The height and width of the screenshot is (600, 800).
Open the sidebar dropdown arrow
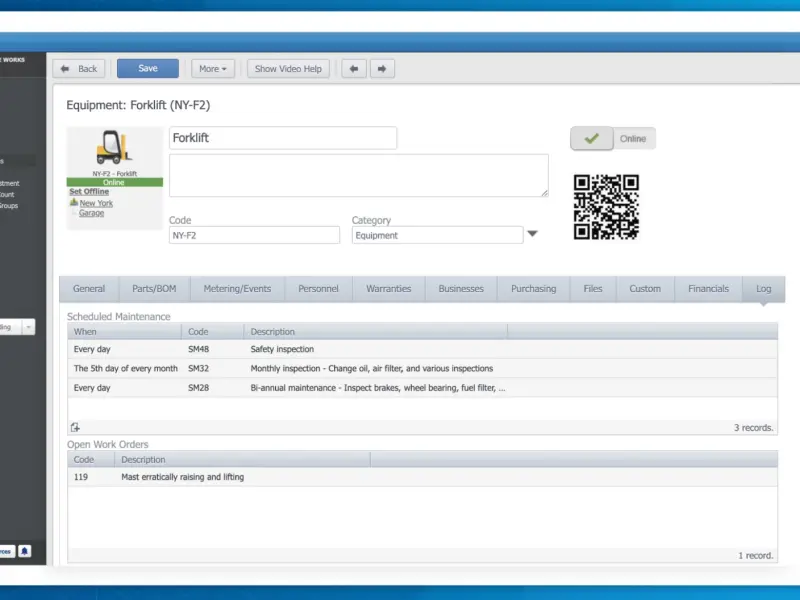tap(29, 327)
